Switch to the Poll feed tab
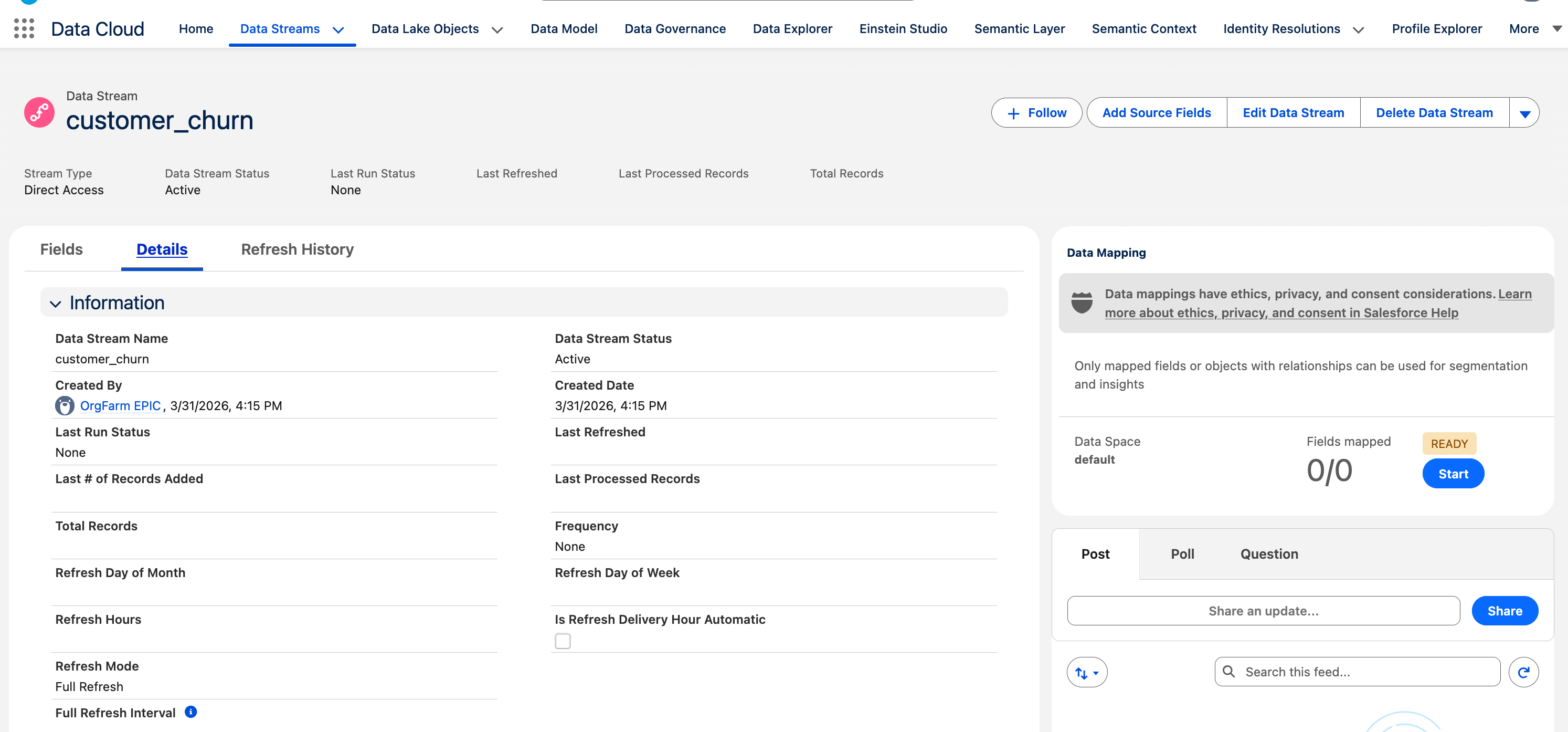The width and height of the screenshot is (1568, 732). point(1182,553)
